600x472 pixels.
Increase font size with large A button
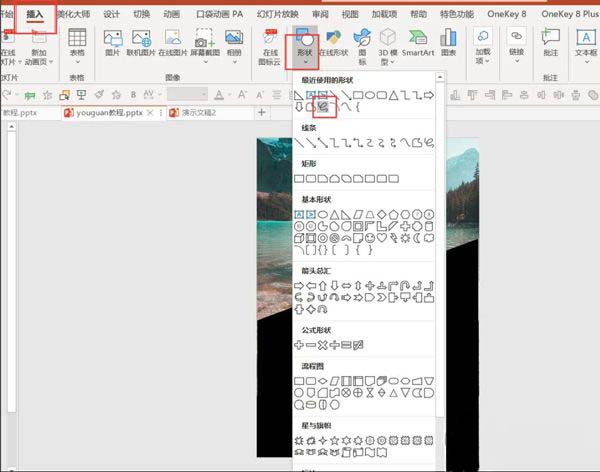click(242, 94)
